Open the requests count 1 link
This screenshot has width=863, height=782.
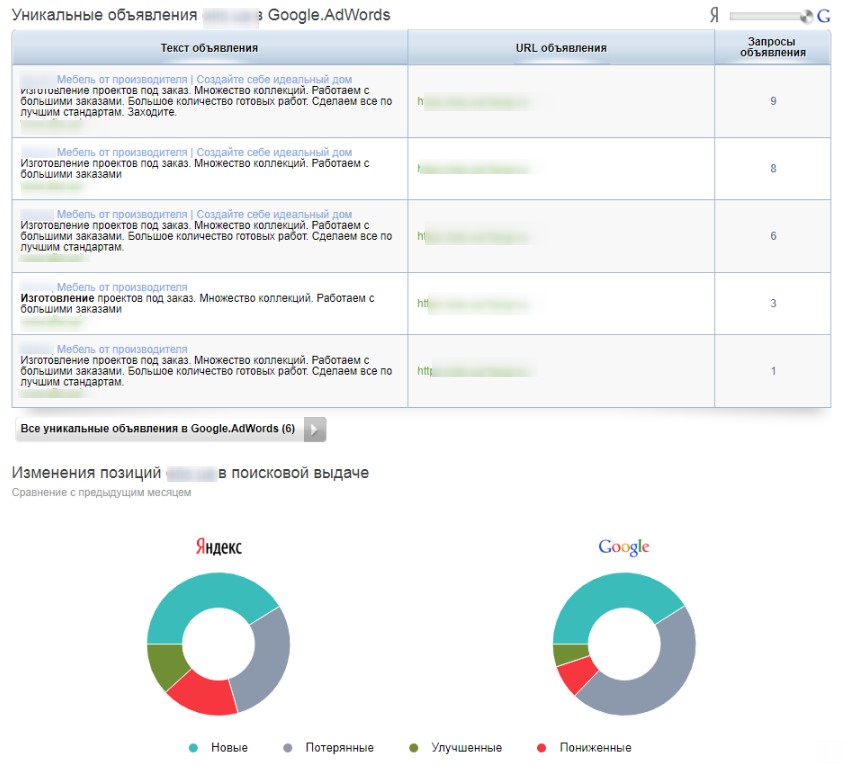pos(773,371)
